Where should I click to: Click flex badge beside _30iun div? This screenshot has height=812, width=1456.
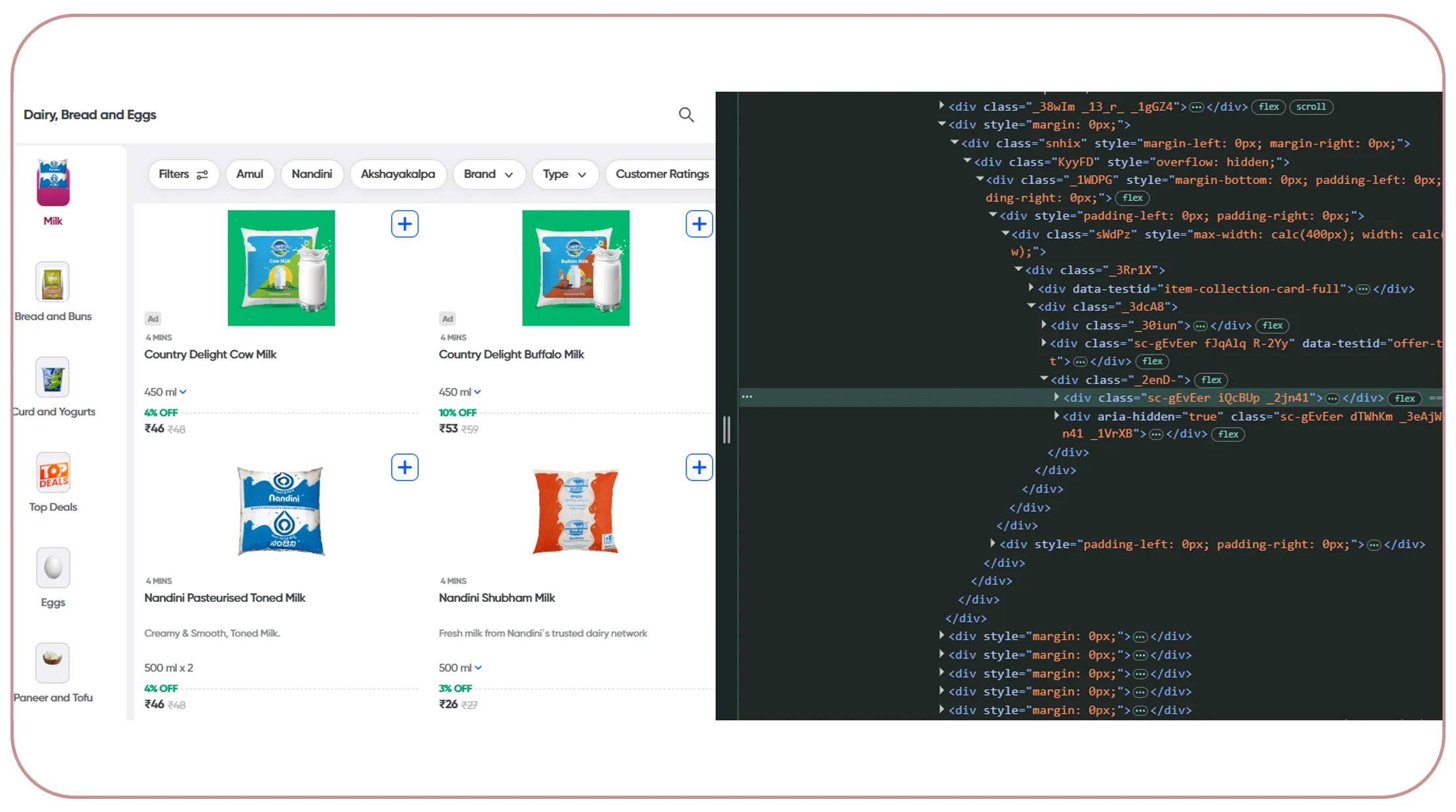pyautogui.click(x=1273, y=325)
